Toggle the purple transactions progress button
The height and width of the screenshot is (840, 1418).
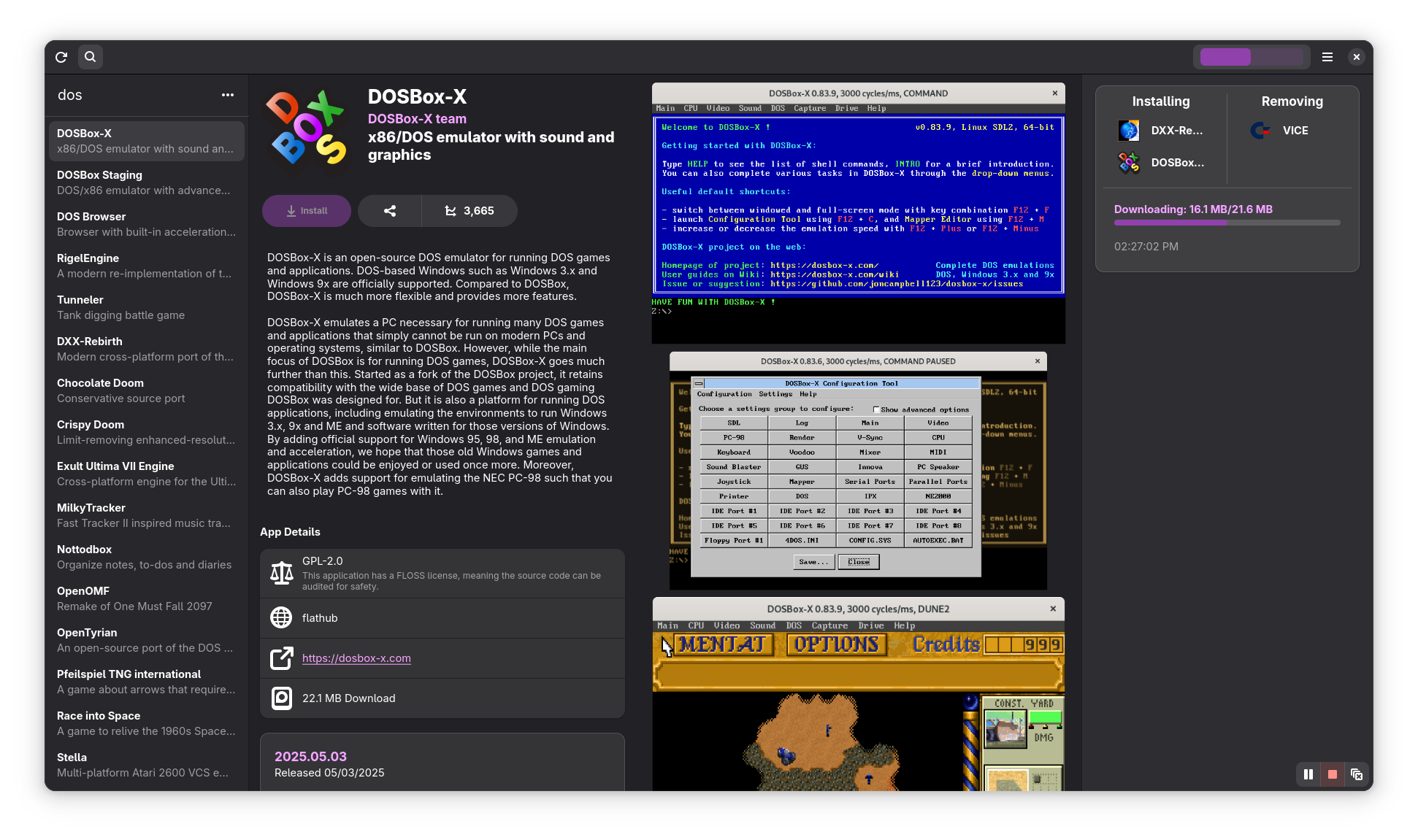coord(1252,57)
